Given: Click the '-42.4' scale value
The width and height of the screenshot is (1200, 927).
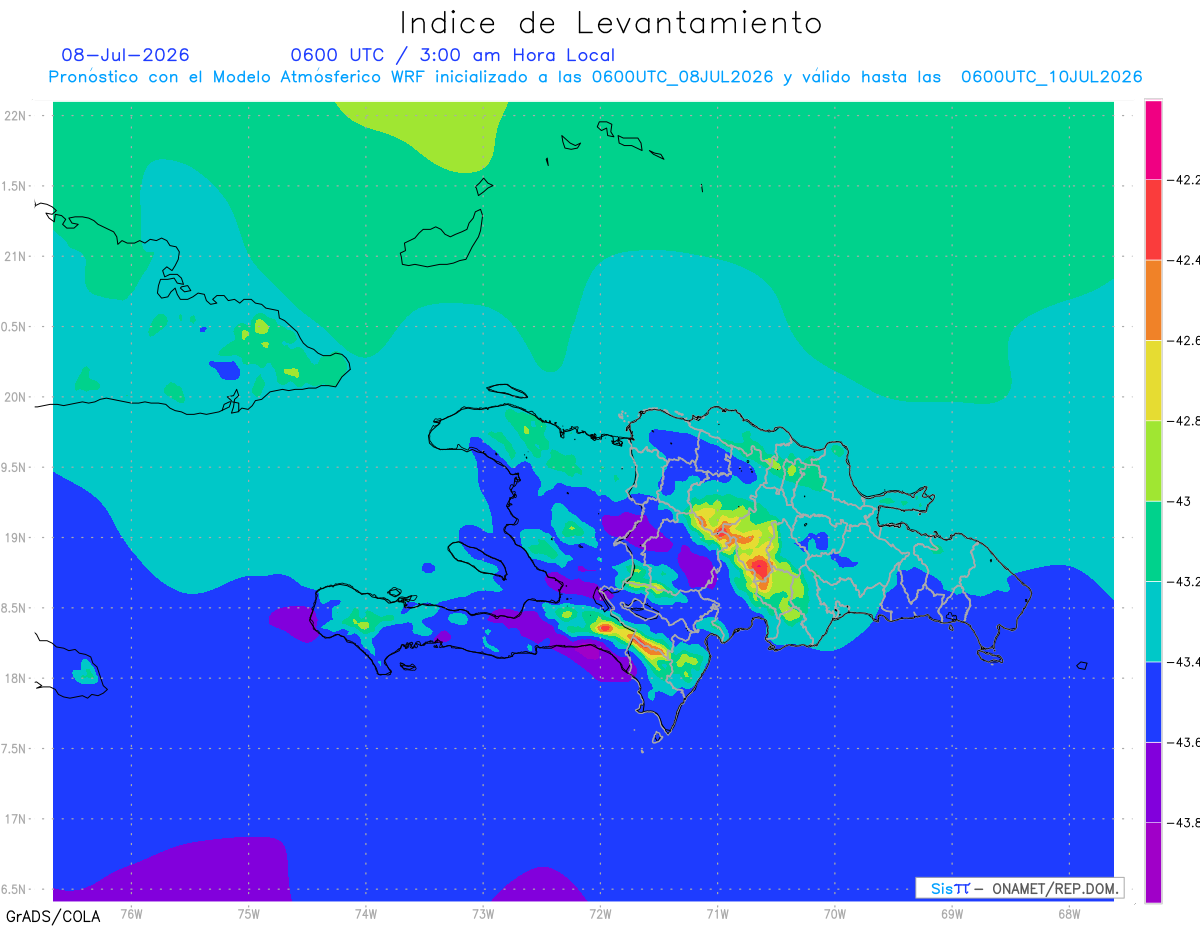Looking at the screenshot, I should coord(1184,260).
